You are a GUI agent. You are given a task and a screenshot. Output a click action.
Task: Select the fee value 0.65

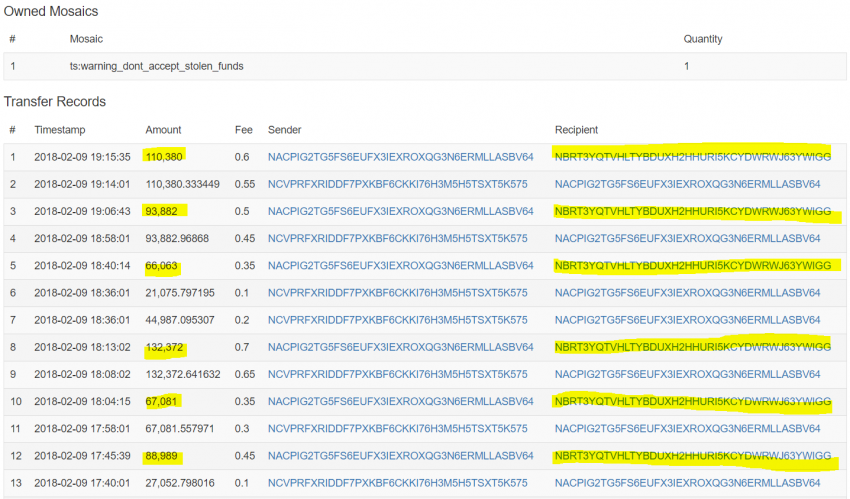click(244, 374)
